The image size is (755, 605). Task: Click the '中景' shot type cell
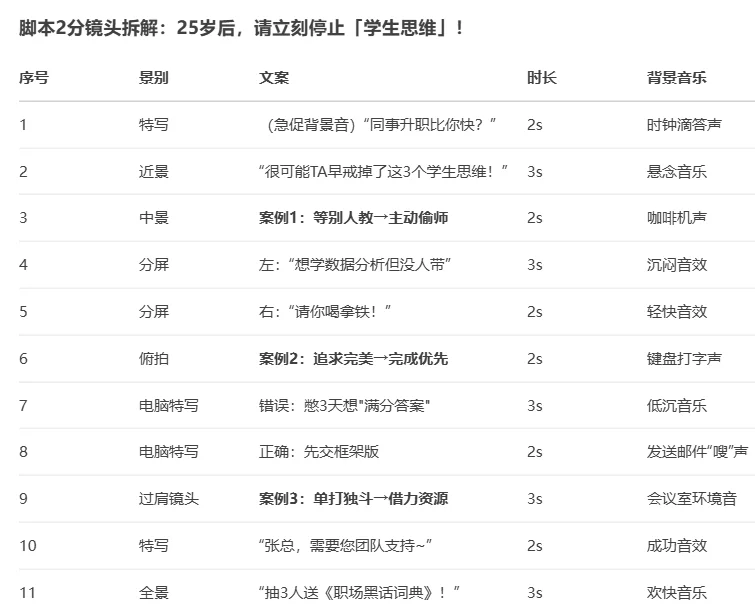[154, 218]
